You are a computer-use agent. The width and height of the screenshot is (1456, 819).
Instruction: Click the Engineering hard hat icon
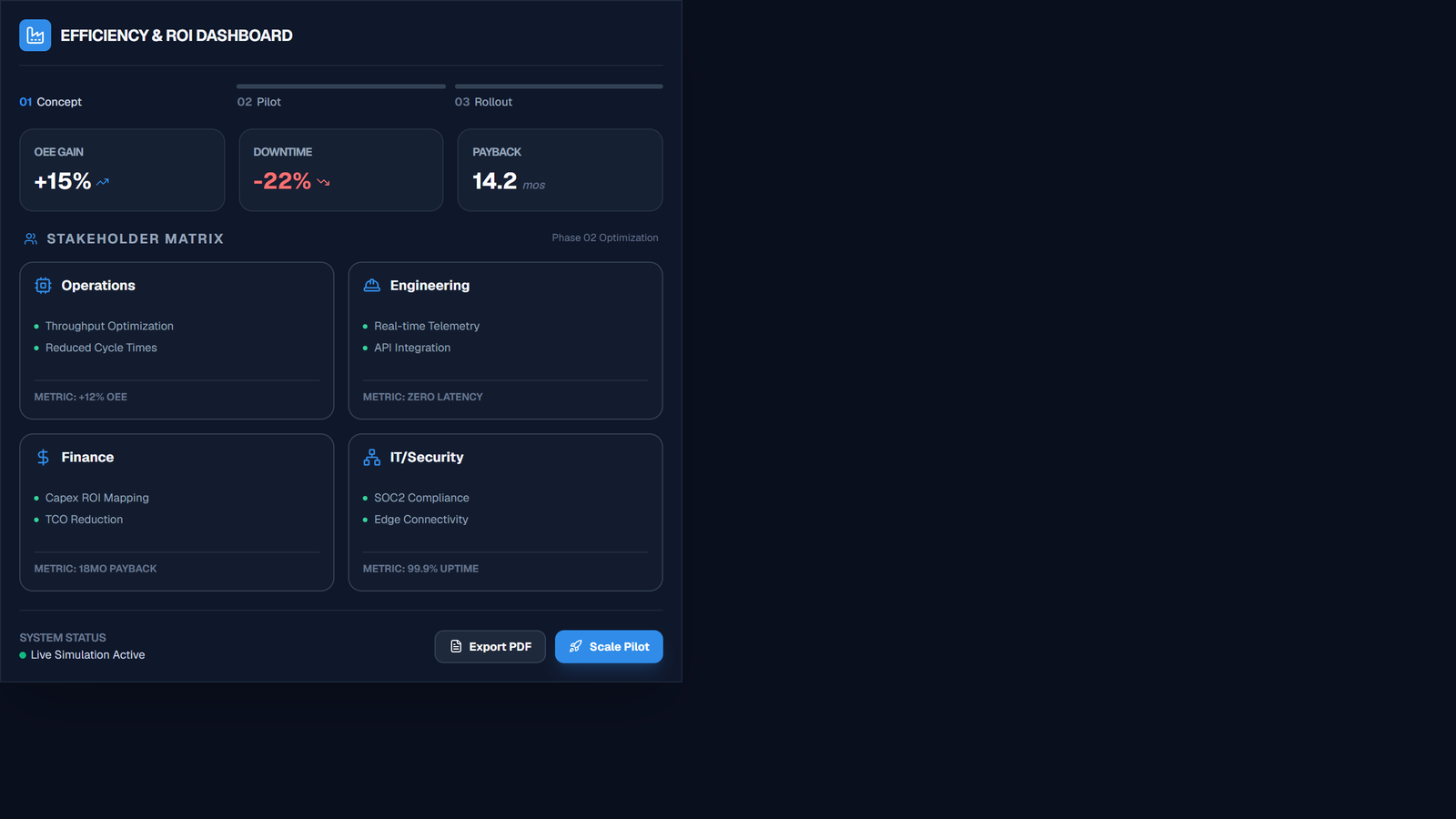(370, 285)
